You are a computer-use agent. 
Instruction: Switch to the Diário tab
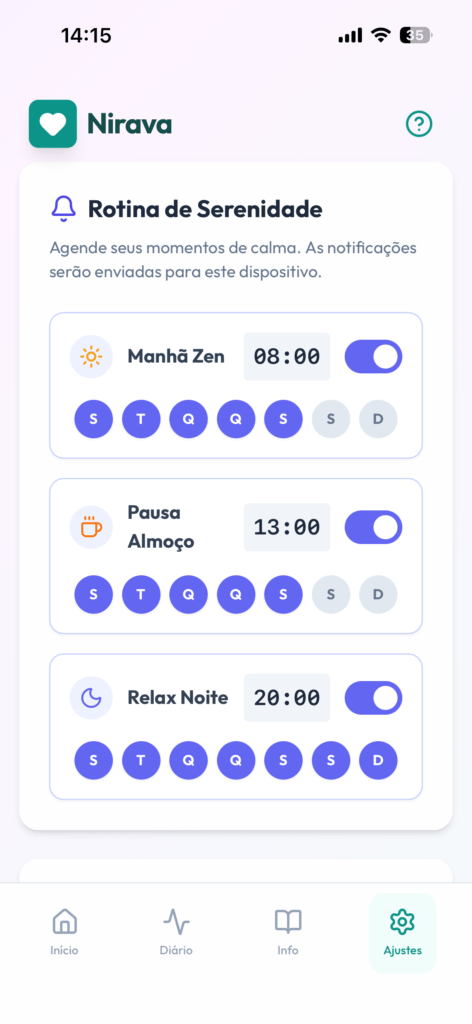[176, 933]
